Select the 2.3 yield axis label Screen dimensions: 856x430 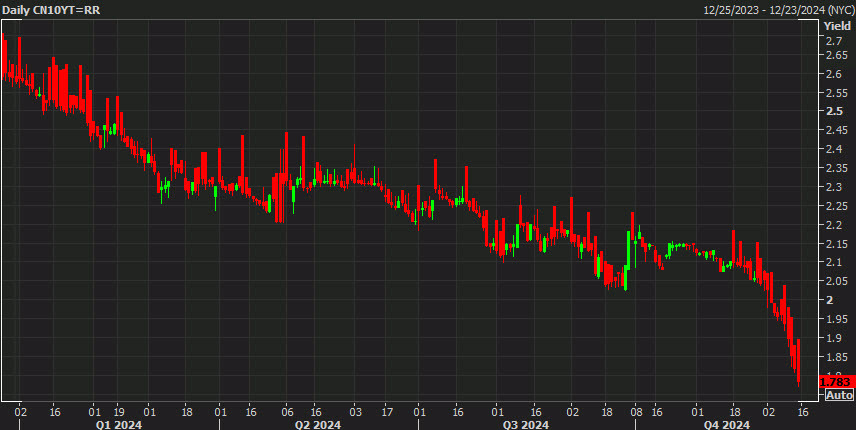[x=834, y=187]
